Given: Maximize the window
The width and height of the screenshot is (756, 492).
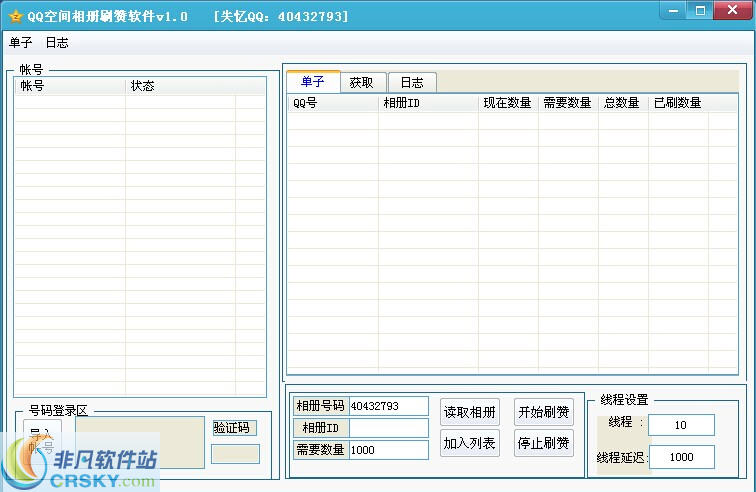Looking at the screenshot, I should (x=700, y=11).
